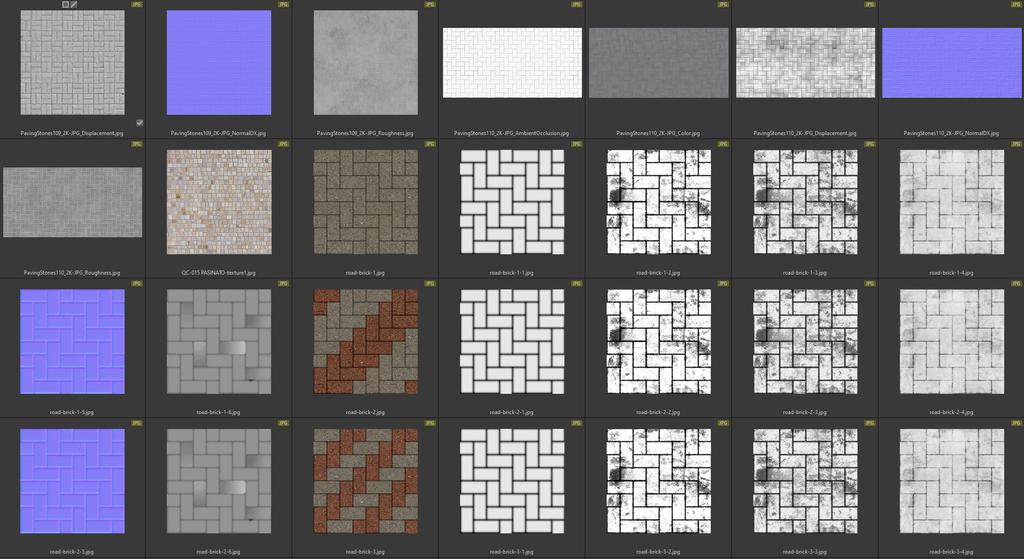This screenshot has width=1024, height=559.
Task: Click the diagonal pencil icon above PavingStones109 Displacement
Action: coord(74,5)
